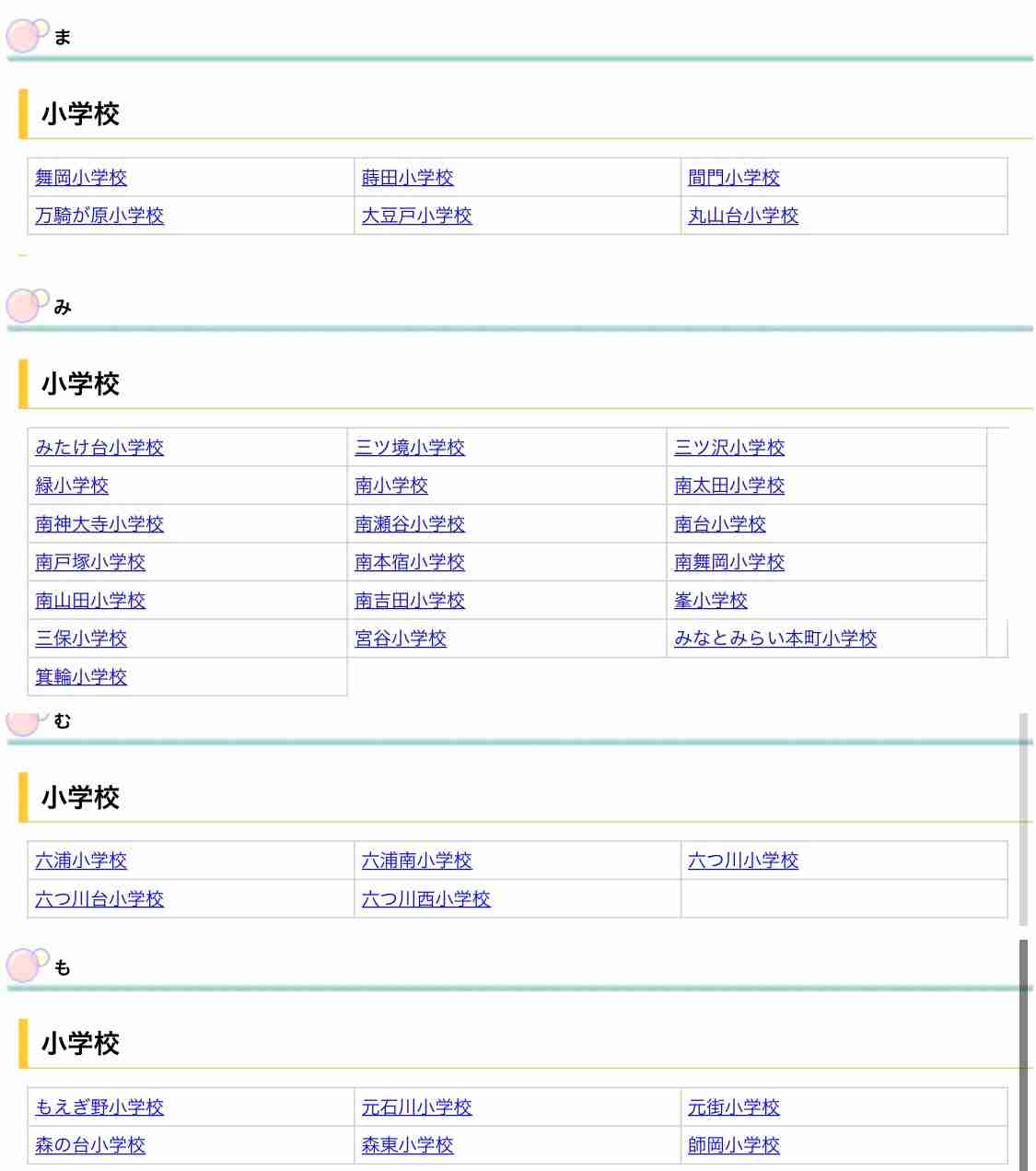This screenshot has height=1171, width=1036.
Task: Open the 舞岡小学校 link
Action: (x=81, y=177)
